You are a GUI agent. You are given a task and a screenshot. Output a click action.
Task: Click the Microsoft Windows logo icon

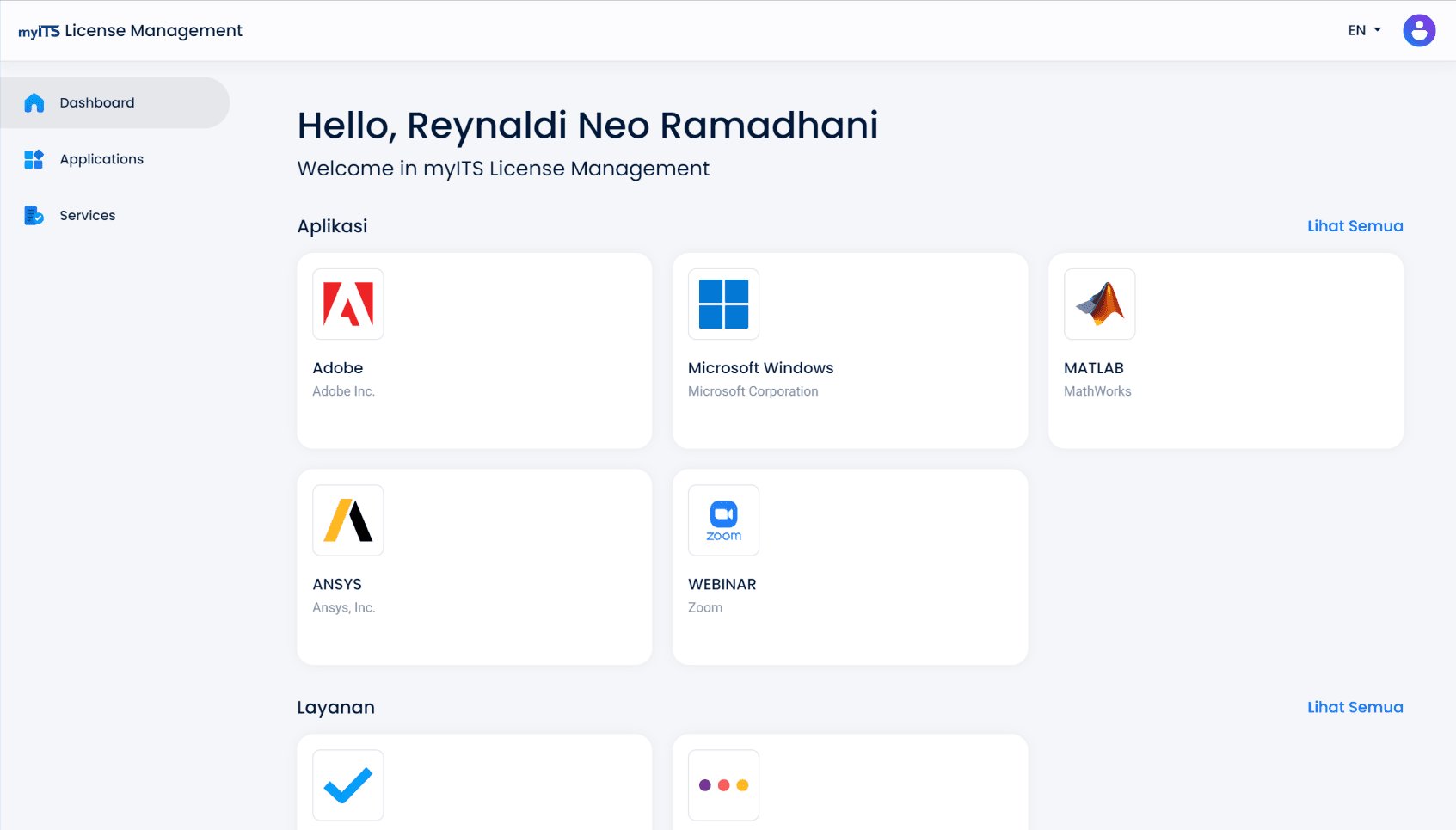point(723,304)
